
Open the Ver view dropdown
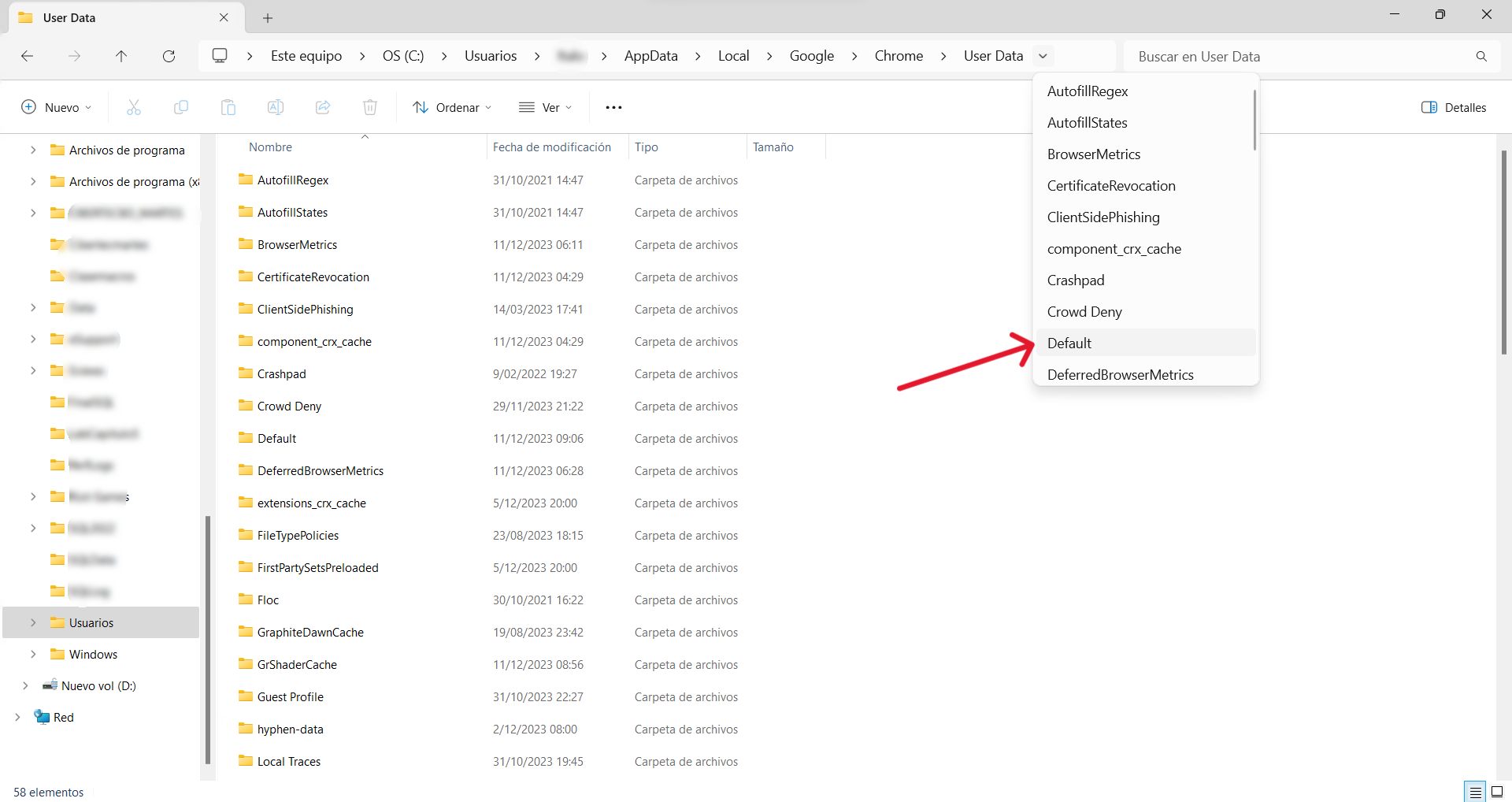click(x=546, y=107)
